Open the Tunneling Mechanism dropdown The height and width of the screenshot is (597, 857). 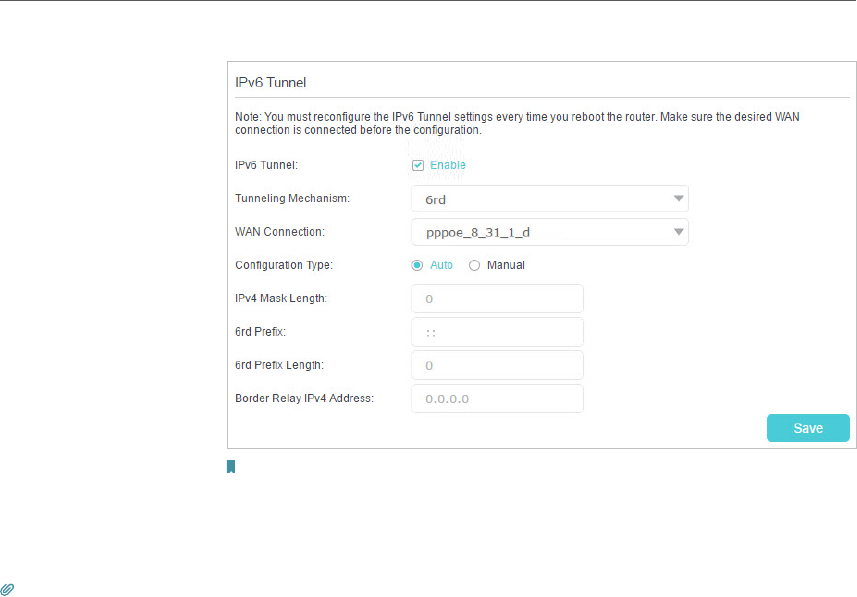(x=549, y=199)
